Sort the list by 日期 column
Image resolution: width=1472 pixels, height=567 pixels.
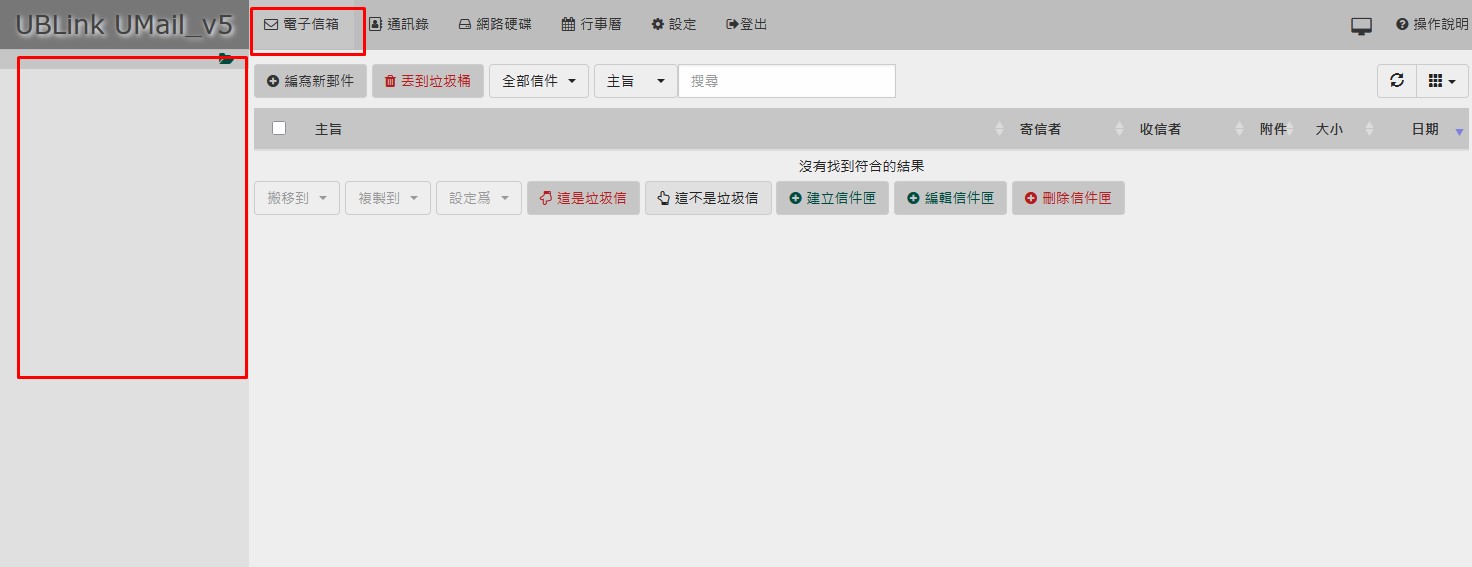[1425, 129]
